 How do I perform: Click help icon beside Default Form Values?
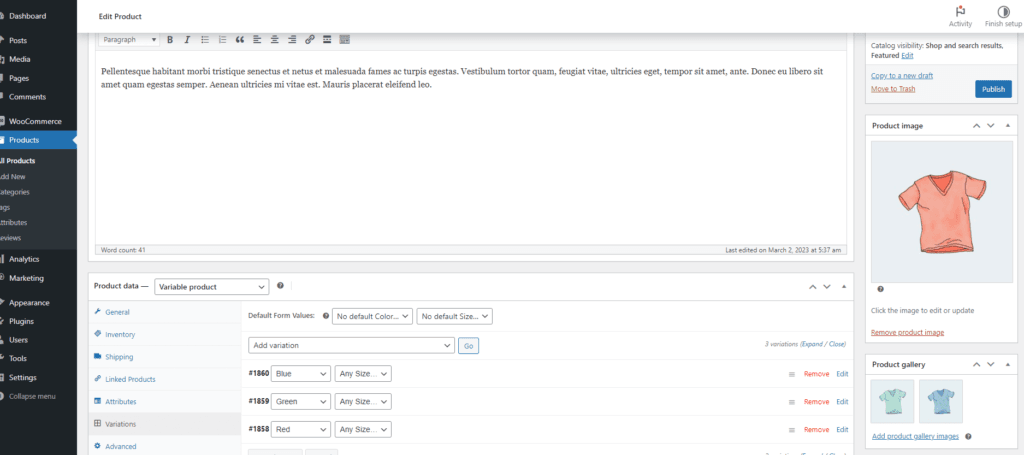click(326, 315)
